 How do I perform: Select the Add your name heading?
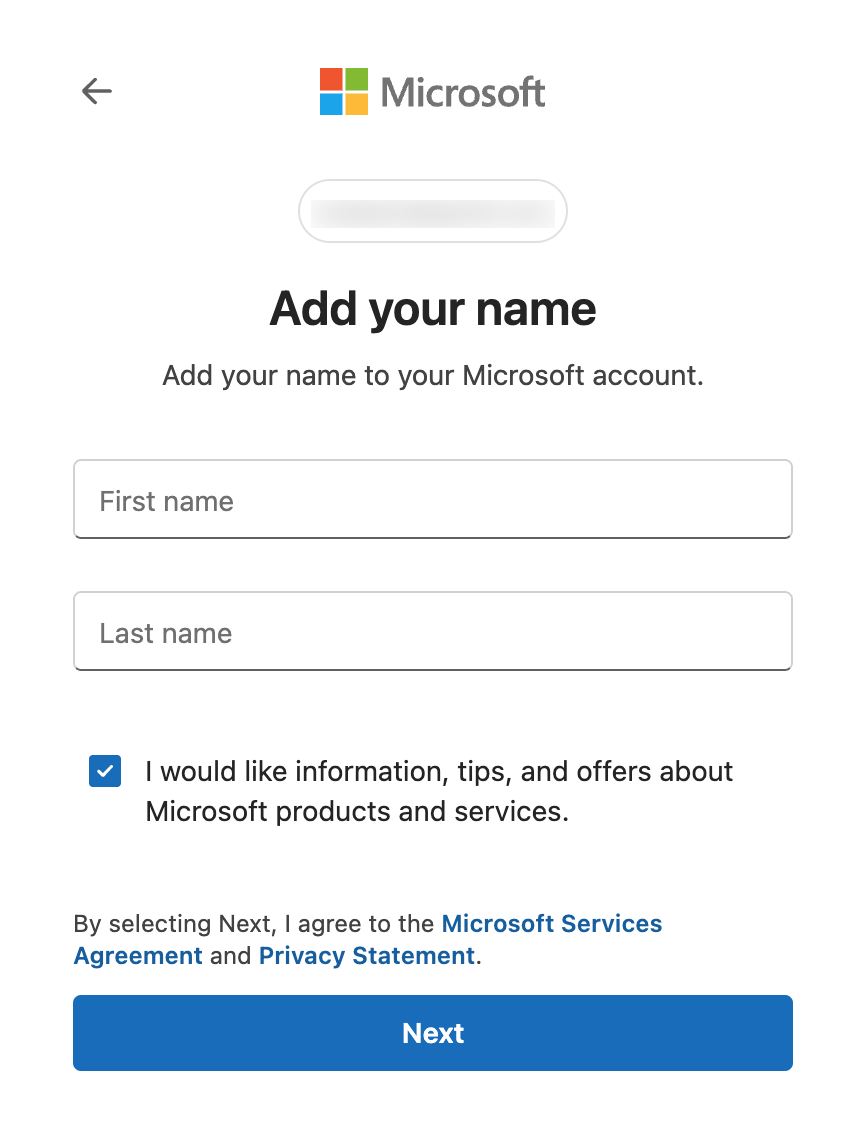(x=432, y=308)
